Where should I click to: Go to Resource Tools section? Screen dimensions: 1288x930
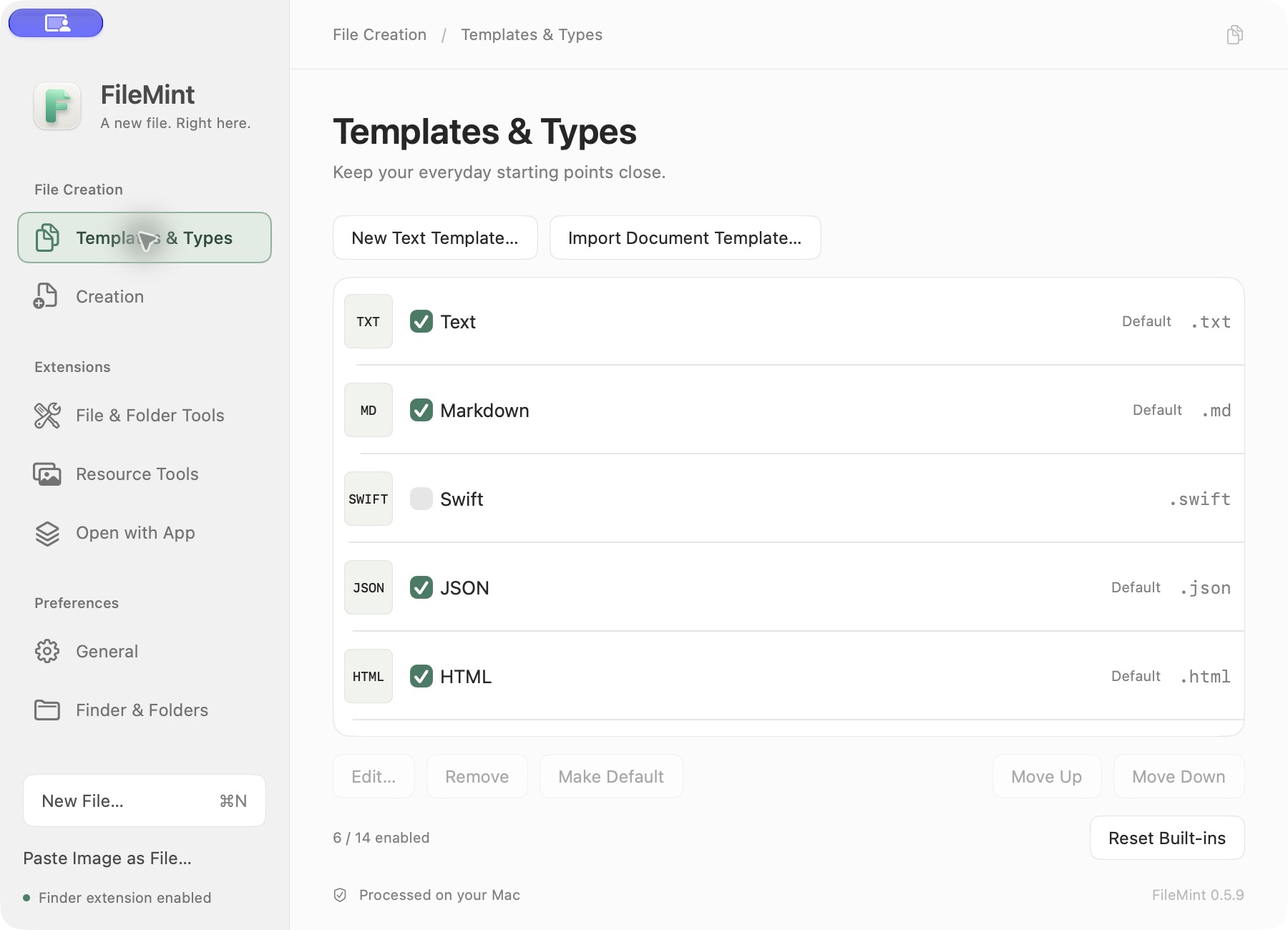click(145, 474)
